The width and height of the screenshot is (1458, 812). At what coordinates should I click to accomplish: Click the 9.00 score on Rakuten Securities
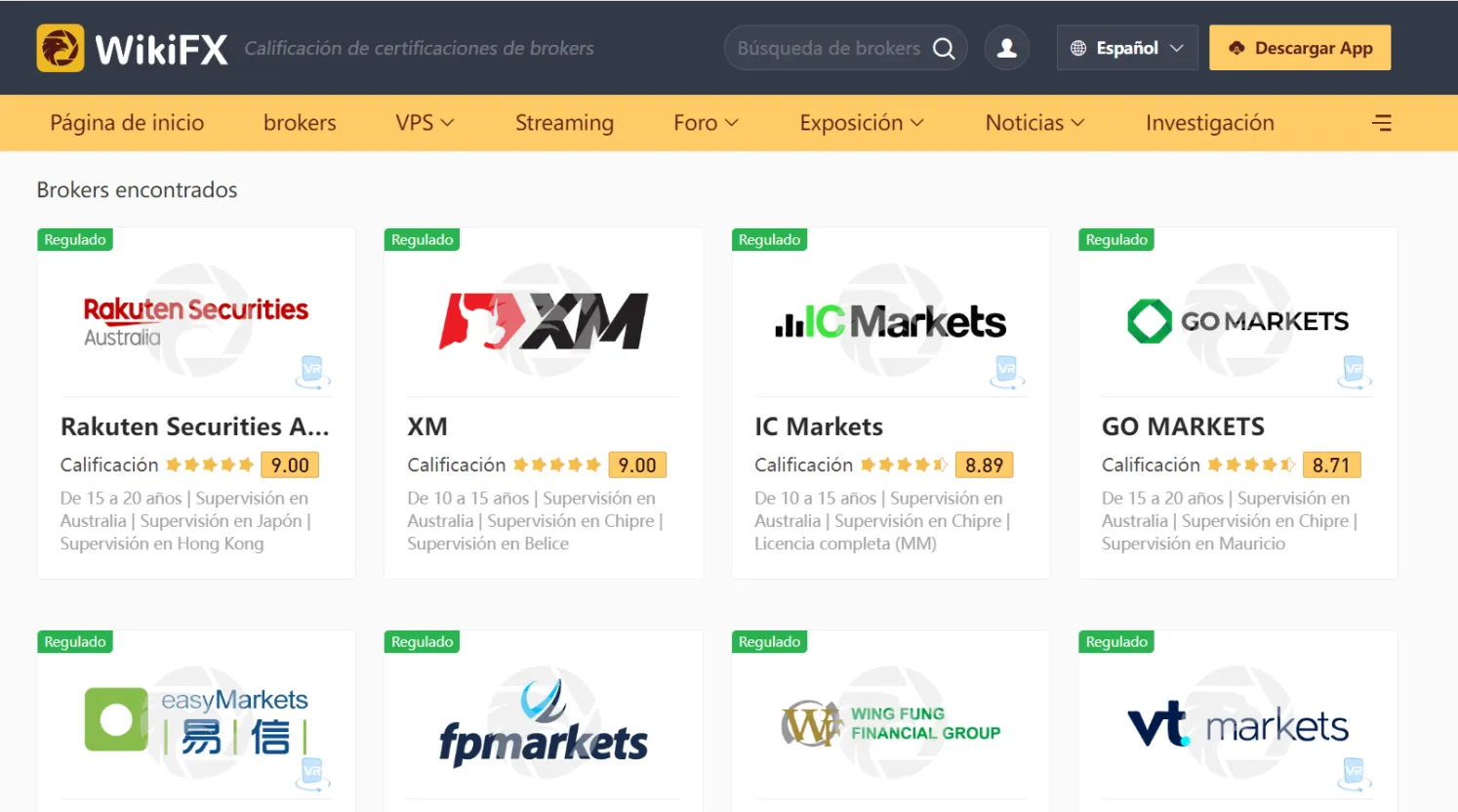(x=290, y=466)
